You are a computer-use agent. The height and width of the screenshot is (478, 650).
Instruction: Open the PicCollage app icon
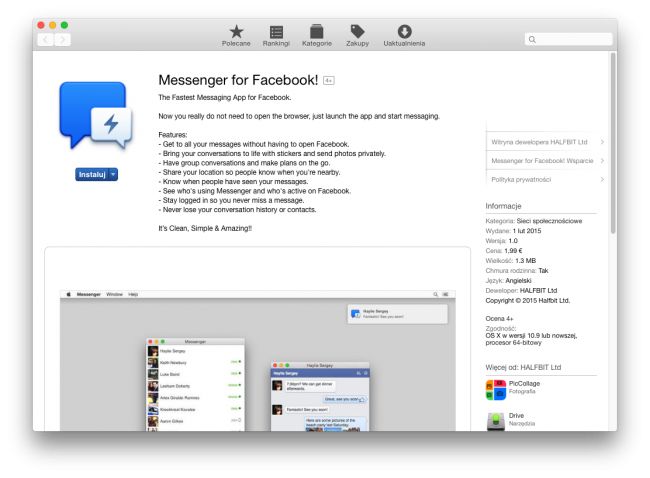click(496, 390)
